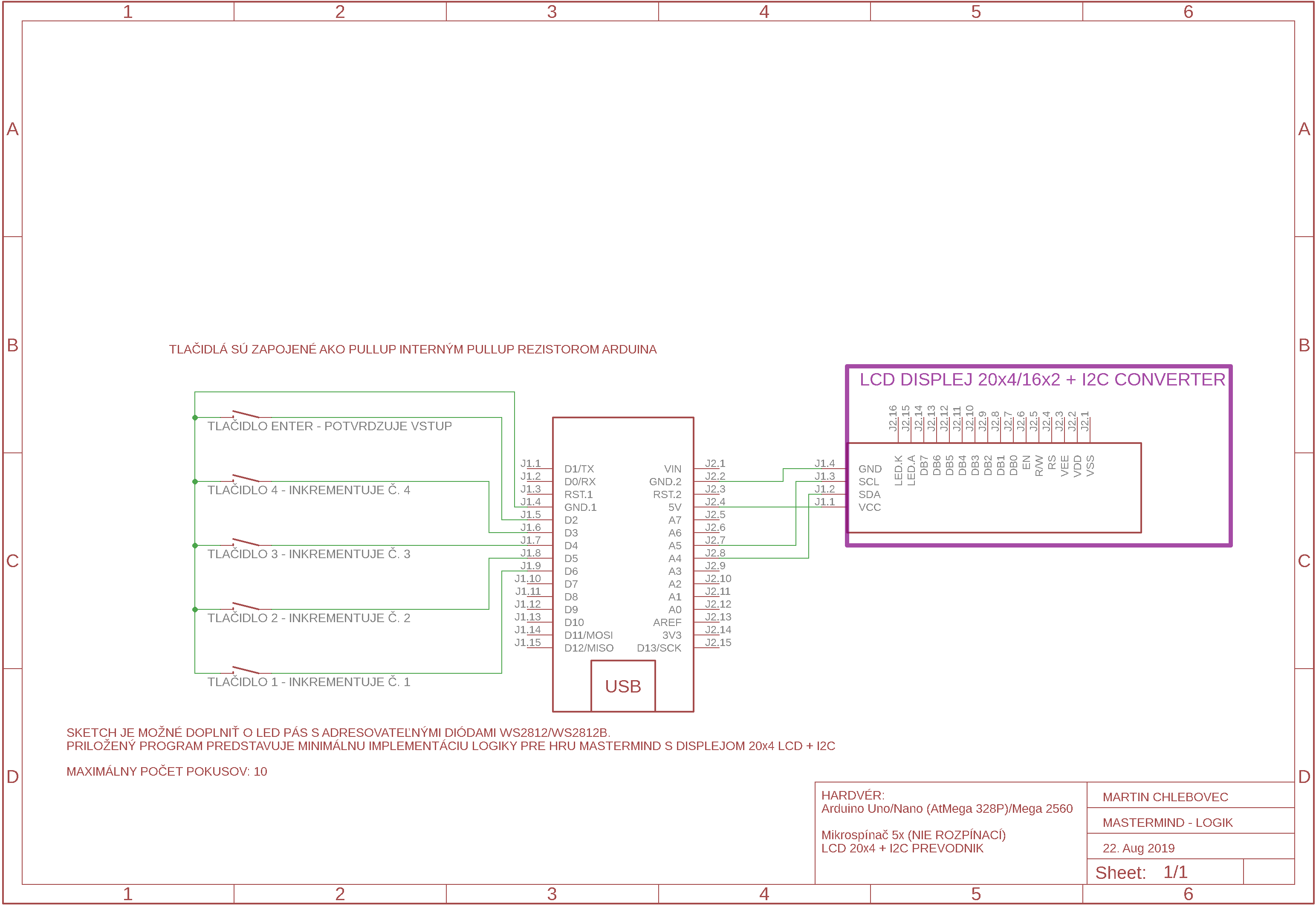
Task: Click the Arduino pin label 'D4'
Action: click(x=571, y=545)
